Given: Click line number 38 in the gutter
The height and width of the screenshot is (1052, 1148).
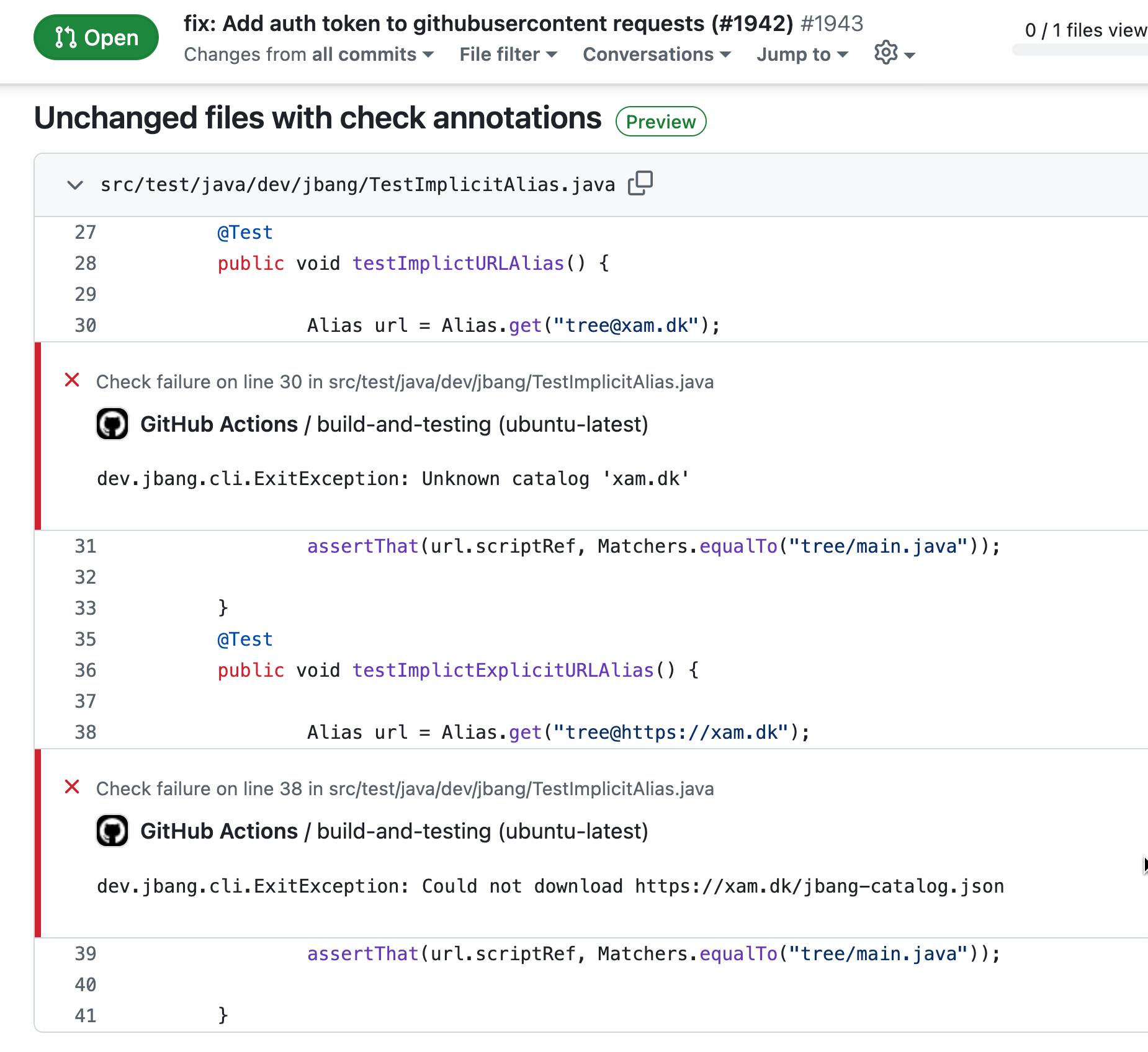Looking at the screenshot, I should tap(86, 733).
